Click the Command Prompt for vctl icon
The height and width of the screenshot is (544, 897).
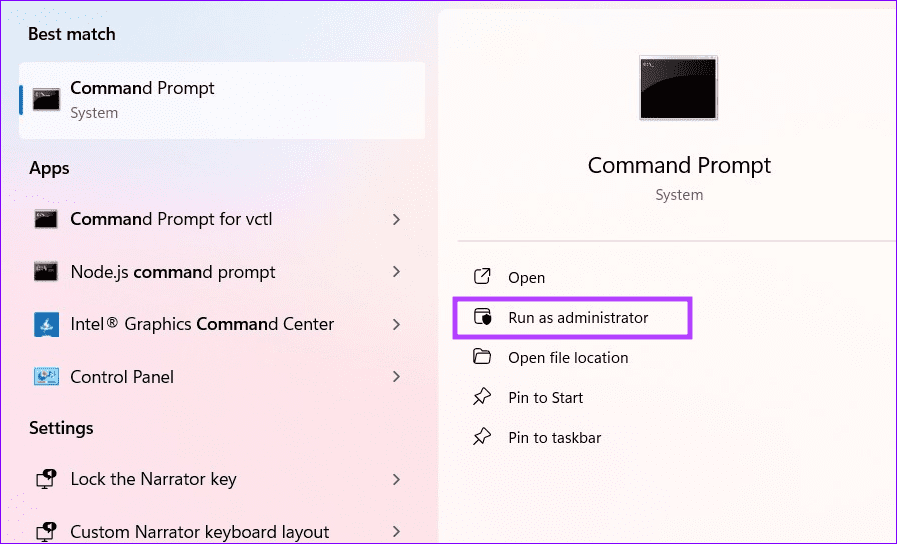[46, 219]
